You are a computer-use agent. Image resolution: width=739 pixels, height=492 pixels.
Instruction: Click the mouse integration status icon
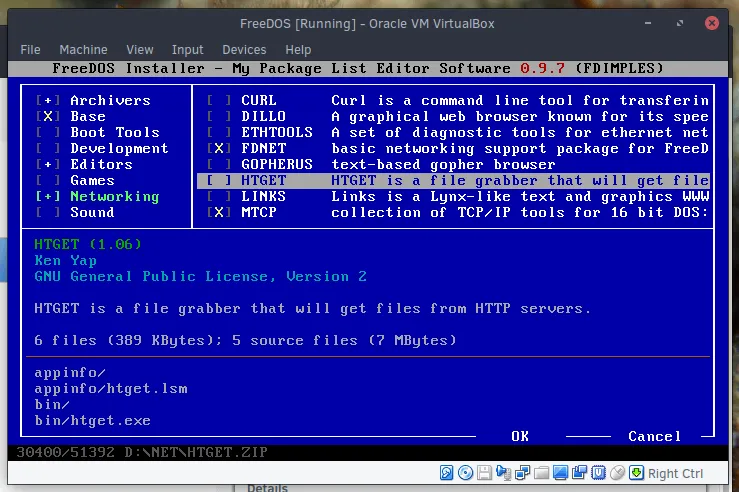point(617,473)
